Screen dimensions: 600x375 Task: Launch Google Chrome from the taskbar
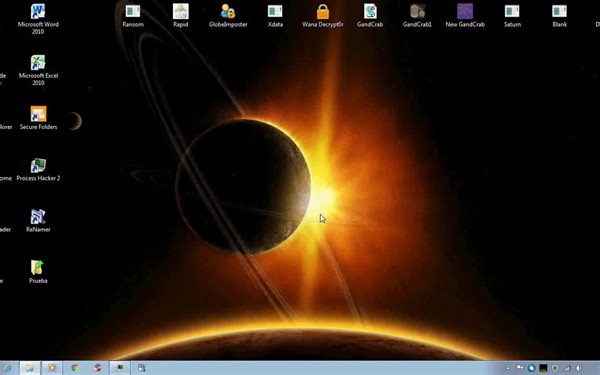coord(75,368)
